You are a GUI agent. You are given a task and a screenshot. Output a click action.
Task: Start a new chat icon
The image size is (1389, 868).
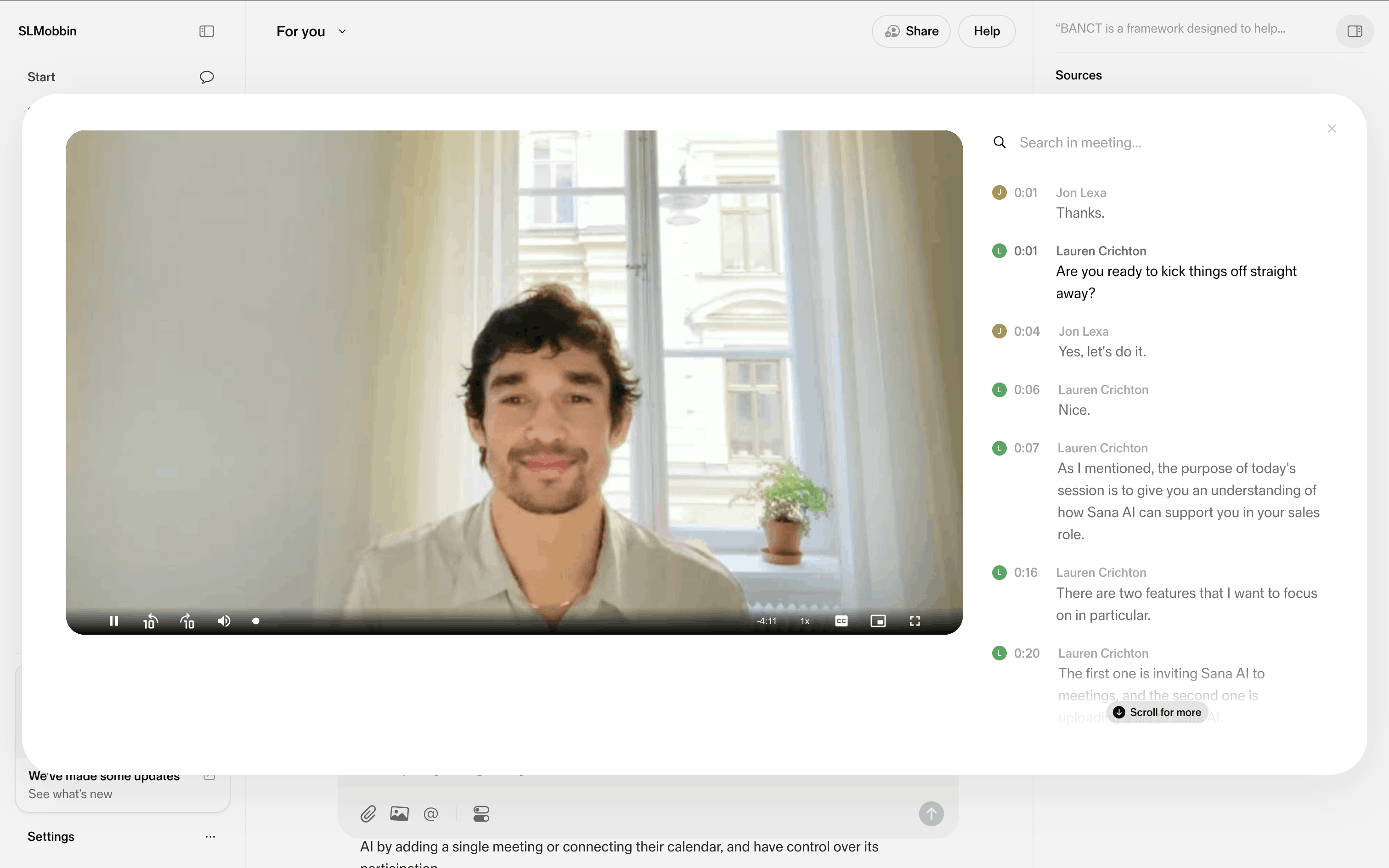tap(207, 77)
